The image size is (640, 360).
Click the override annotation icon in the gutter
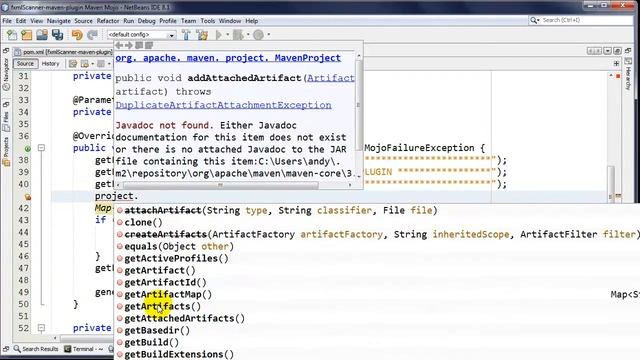point(28,149)
